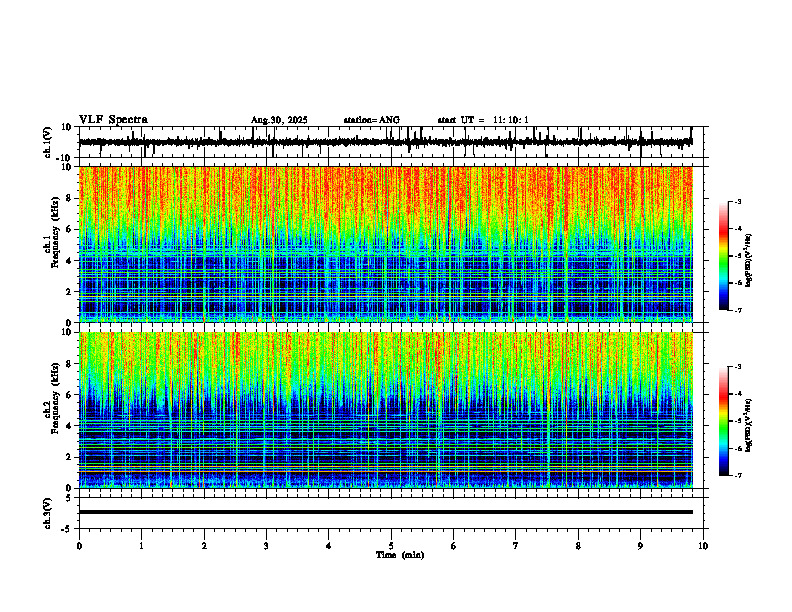Click inside the ch.1(V) waveform panel

393,142
